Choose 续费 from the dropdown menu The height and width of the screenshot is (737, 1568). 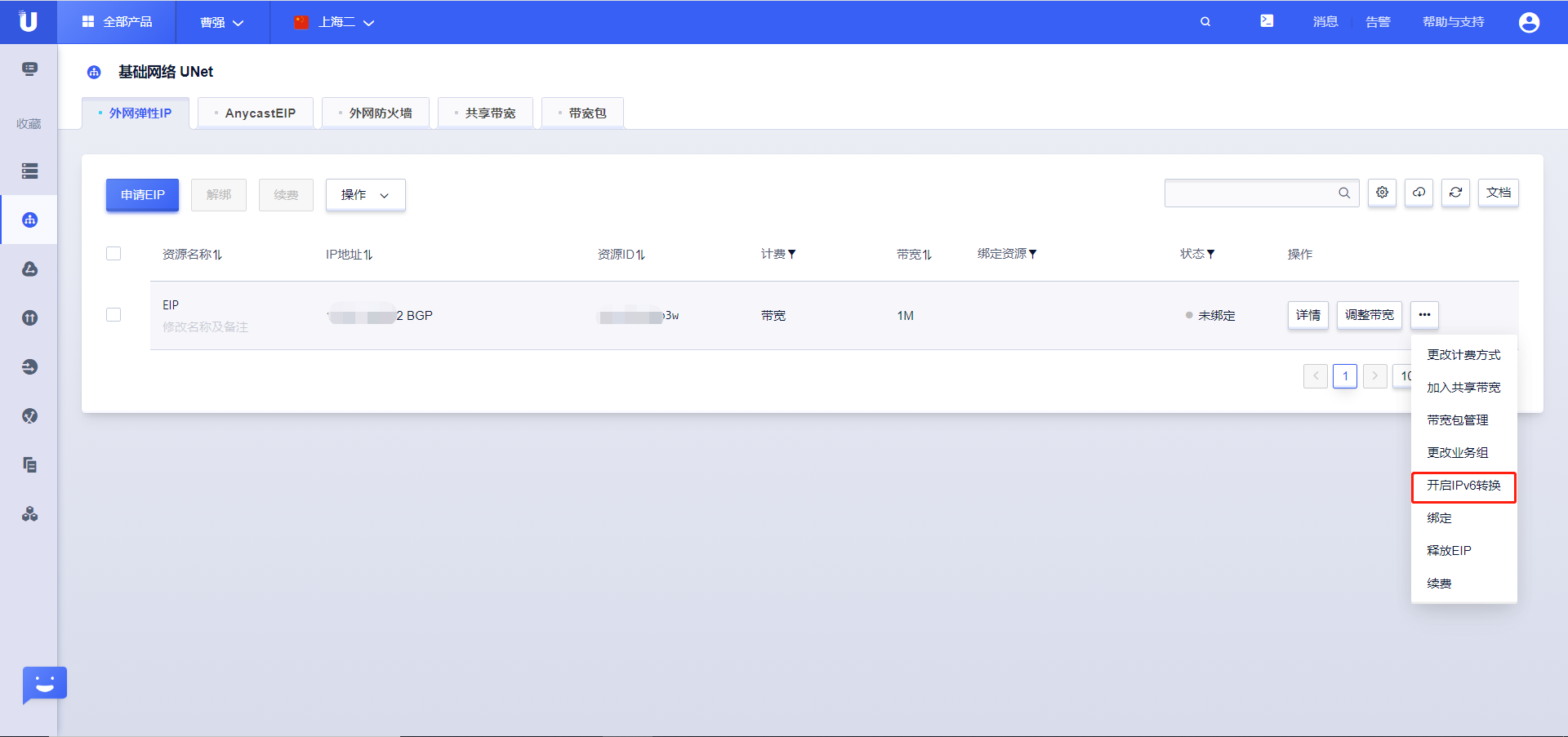[x=1463, y=584]
